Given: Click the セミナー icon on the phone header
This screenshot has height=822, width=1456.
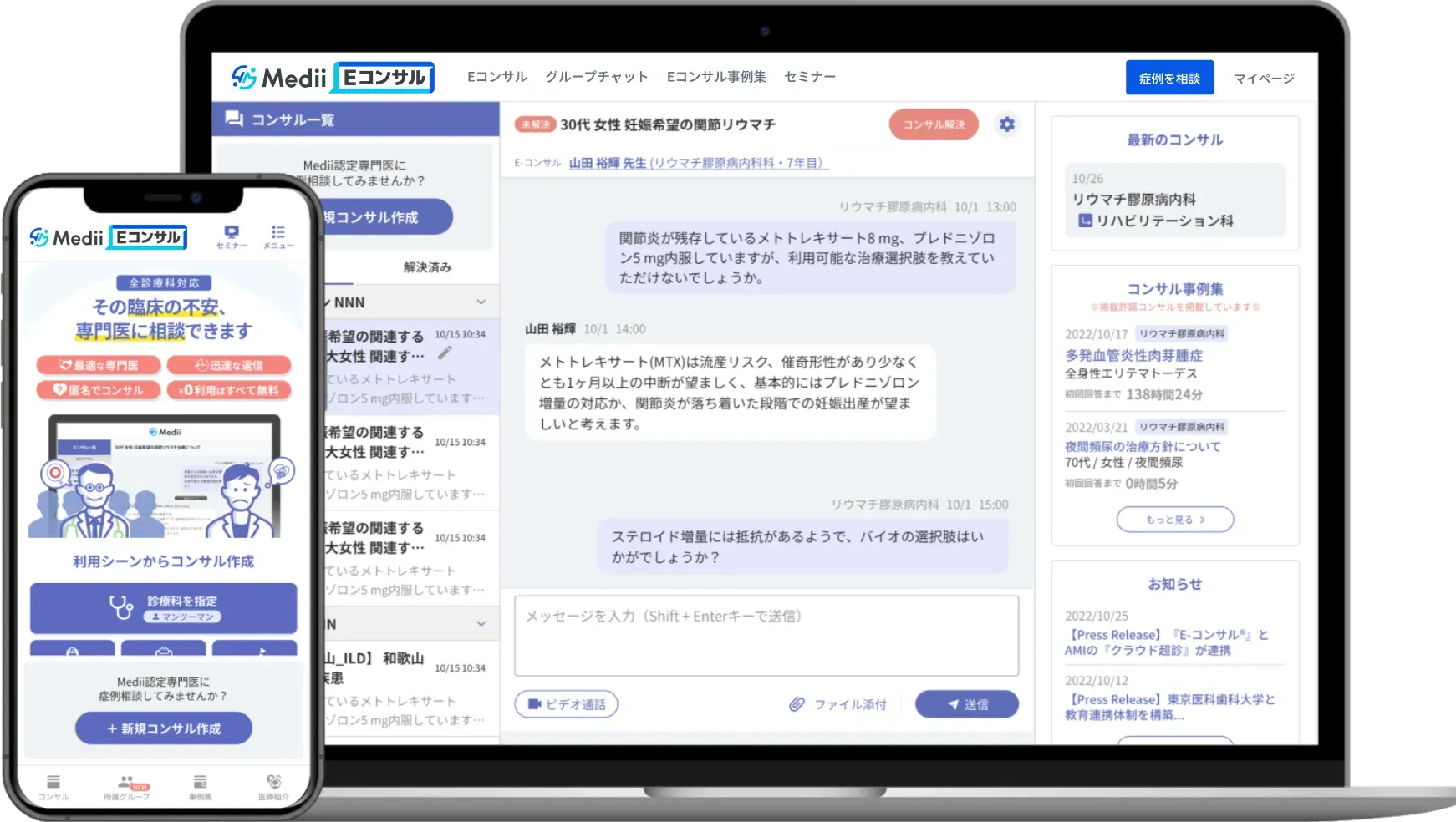Looking at the screenshot, I should 232,236.
